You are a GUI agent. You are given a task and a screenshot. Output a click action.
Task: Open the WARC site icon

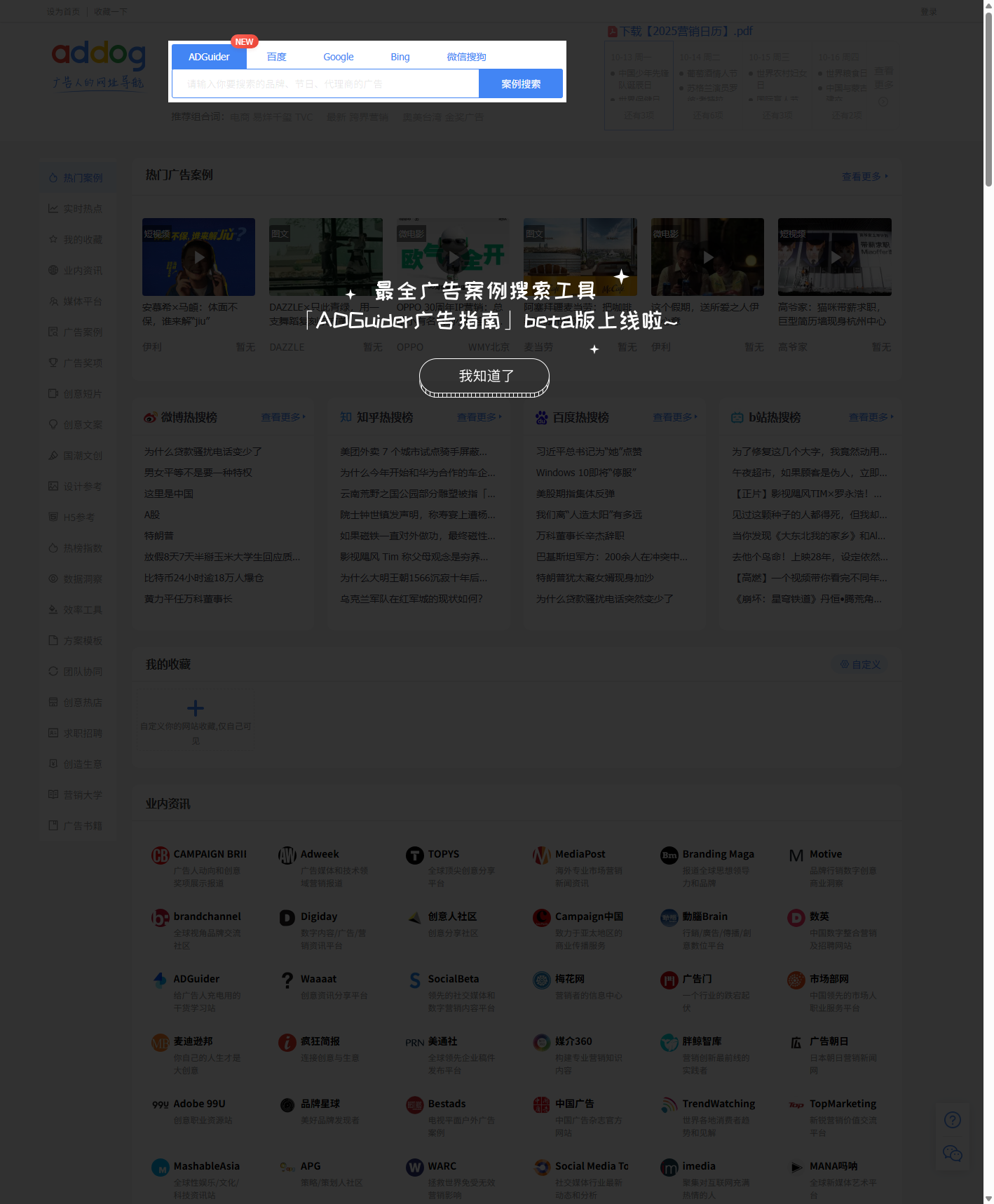coord(415,1168)
